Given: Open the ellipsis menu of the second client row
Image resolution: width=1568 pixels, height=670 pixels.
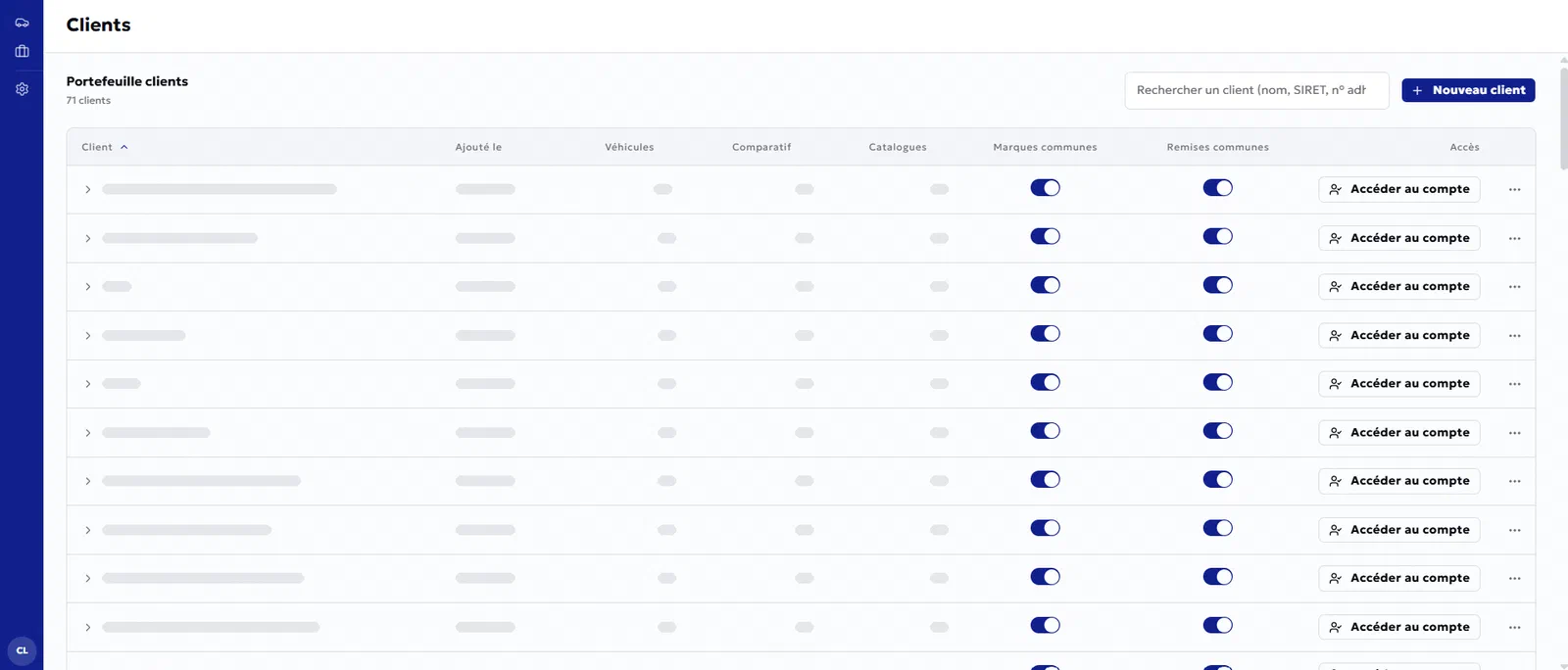Looking at the screenshot, I should [x=1514, y=238].
